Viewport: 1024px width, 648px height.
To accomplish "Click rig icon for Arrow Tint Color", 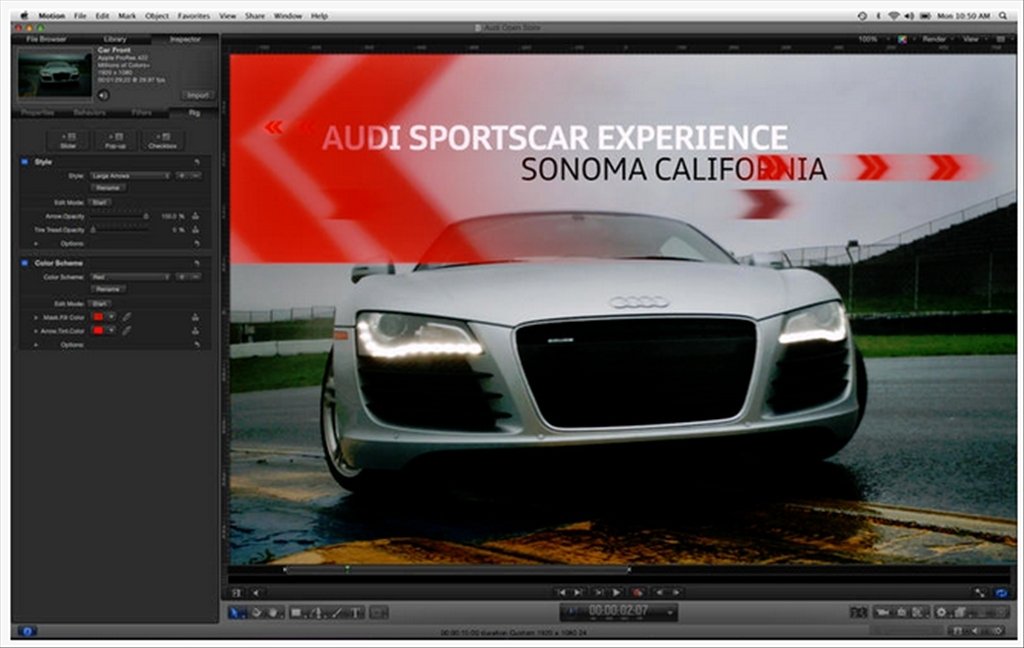I will 195,331.
